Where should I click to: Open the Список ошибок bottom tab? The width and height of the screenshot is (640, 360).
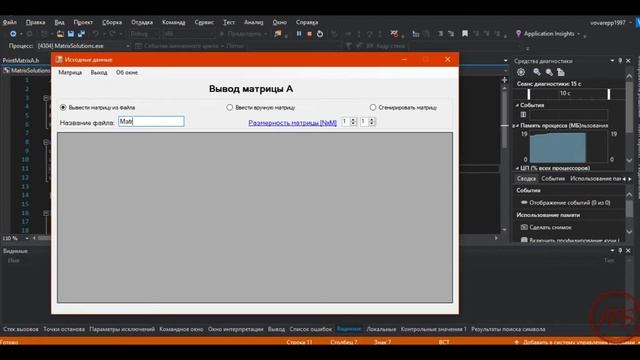[311, 329]
